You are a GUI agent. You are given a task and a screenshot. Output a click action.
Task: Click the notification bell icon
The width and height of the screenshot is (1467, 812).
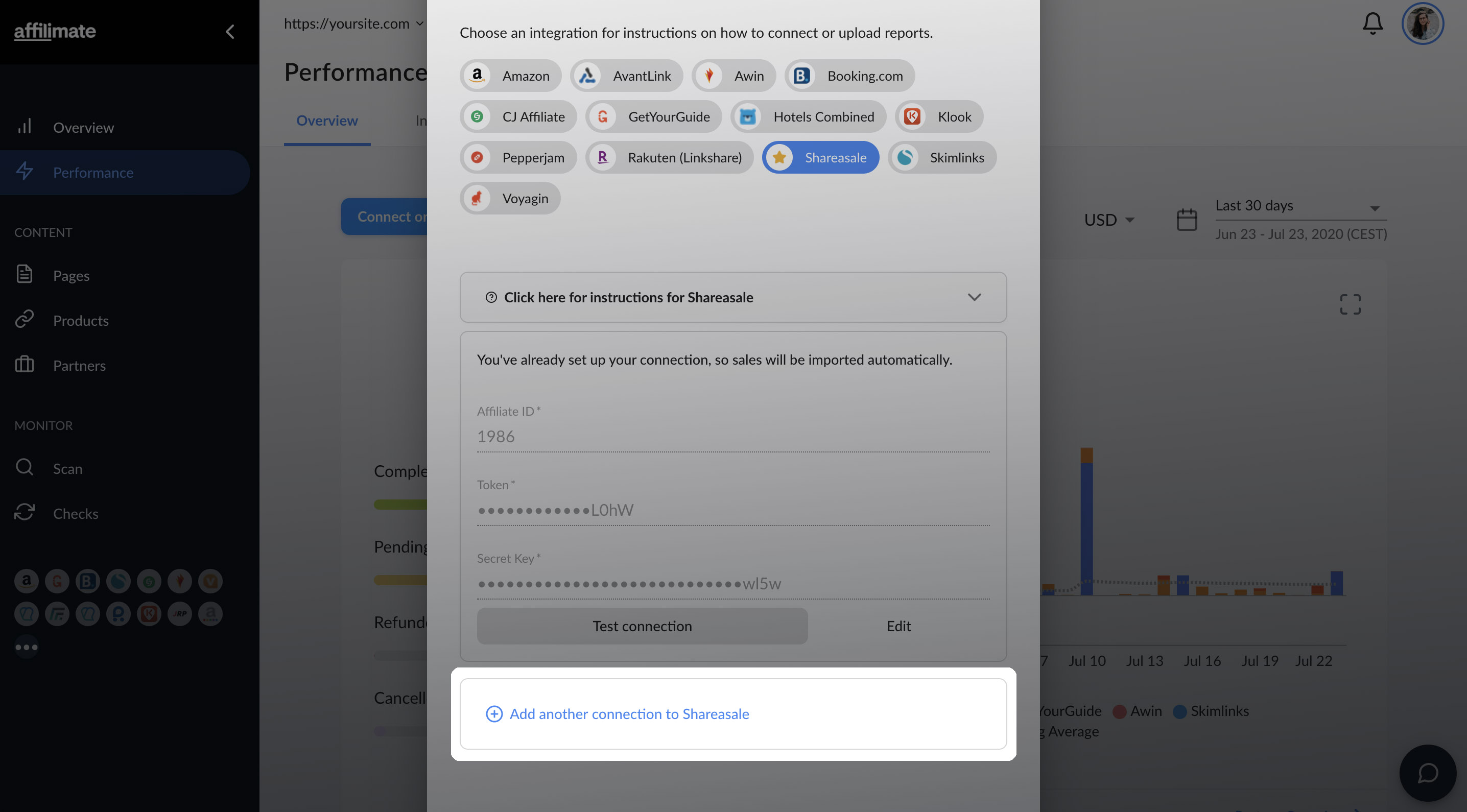click(x=1372, y=23)
